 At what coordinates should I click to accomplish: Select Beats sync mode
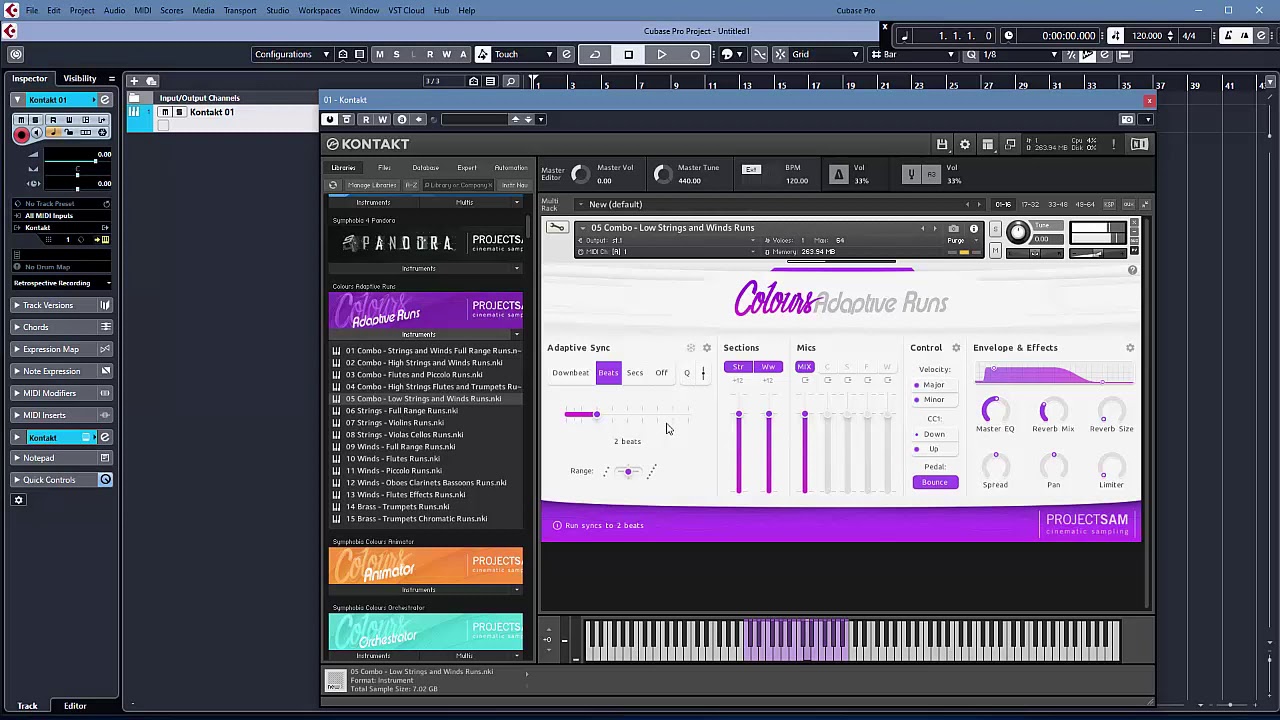pos(608,373)
